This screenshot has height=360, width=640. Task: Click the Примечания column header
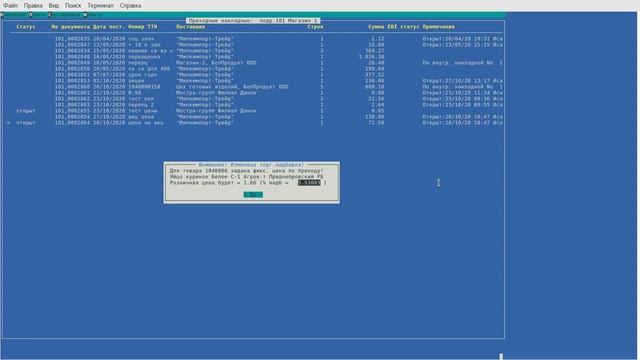438,27
